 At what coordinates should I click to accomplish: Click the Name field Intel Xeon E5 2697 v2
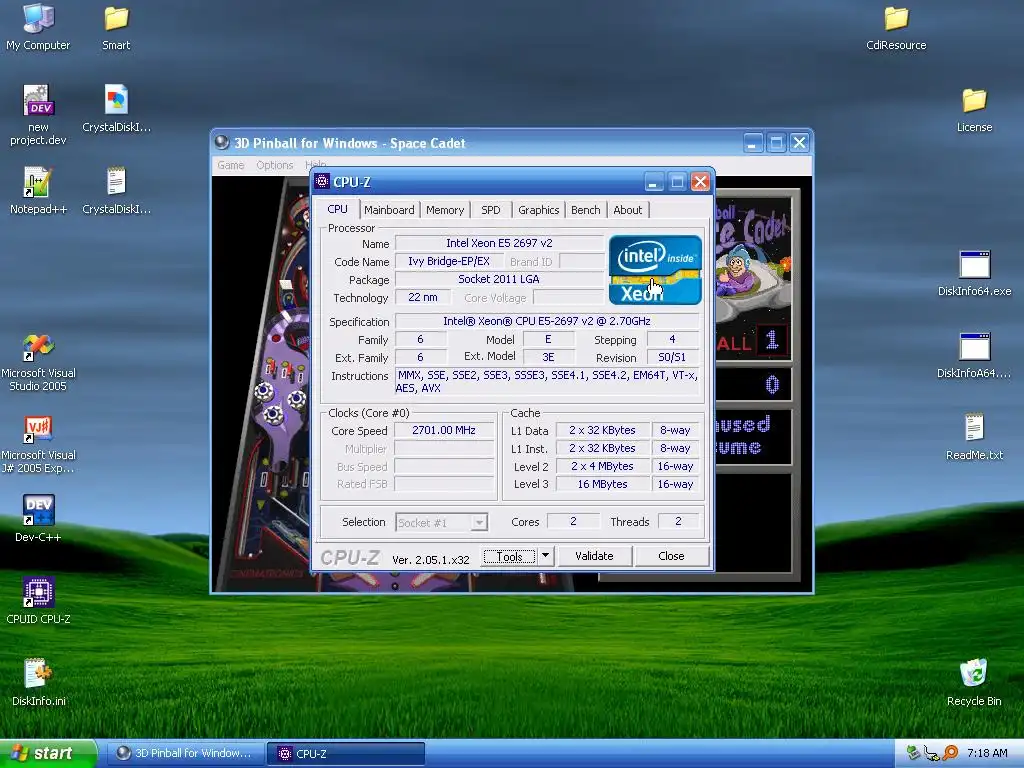point(499,243)
